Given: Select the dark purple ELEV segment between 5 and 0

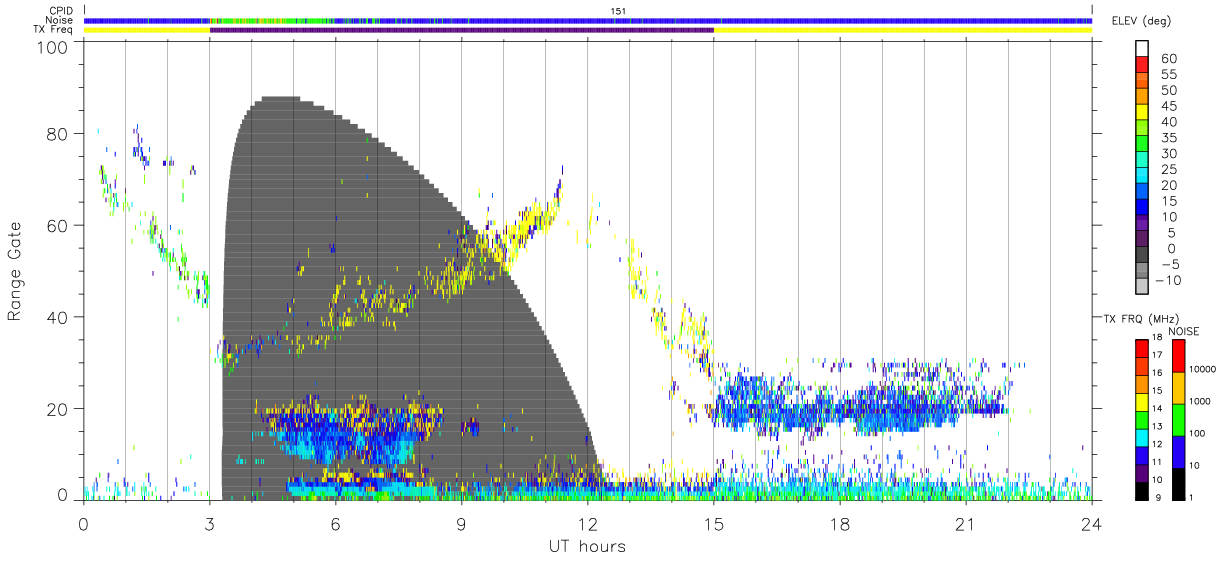Looking at the screenshot, I should (1141, 239).
